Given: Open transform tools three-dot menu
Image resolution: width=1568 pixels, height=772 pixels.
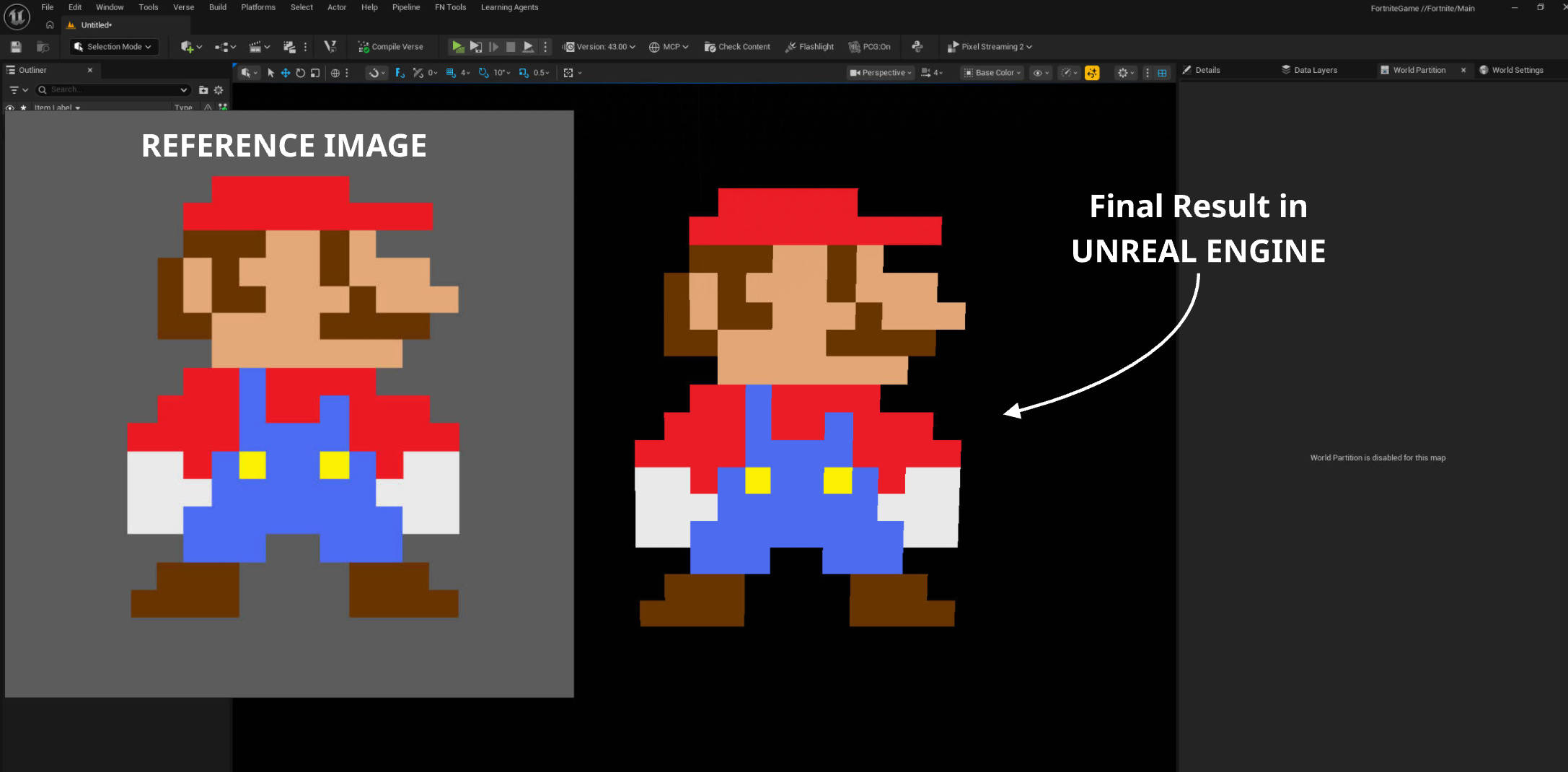Looking at the screenshot, I should [x=347, y=73].
